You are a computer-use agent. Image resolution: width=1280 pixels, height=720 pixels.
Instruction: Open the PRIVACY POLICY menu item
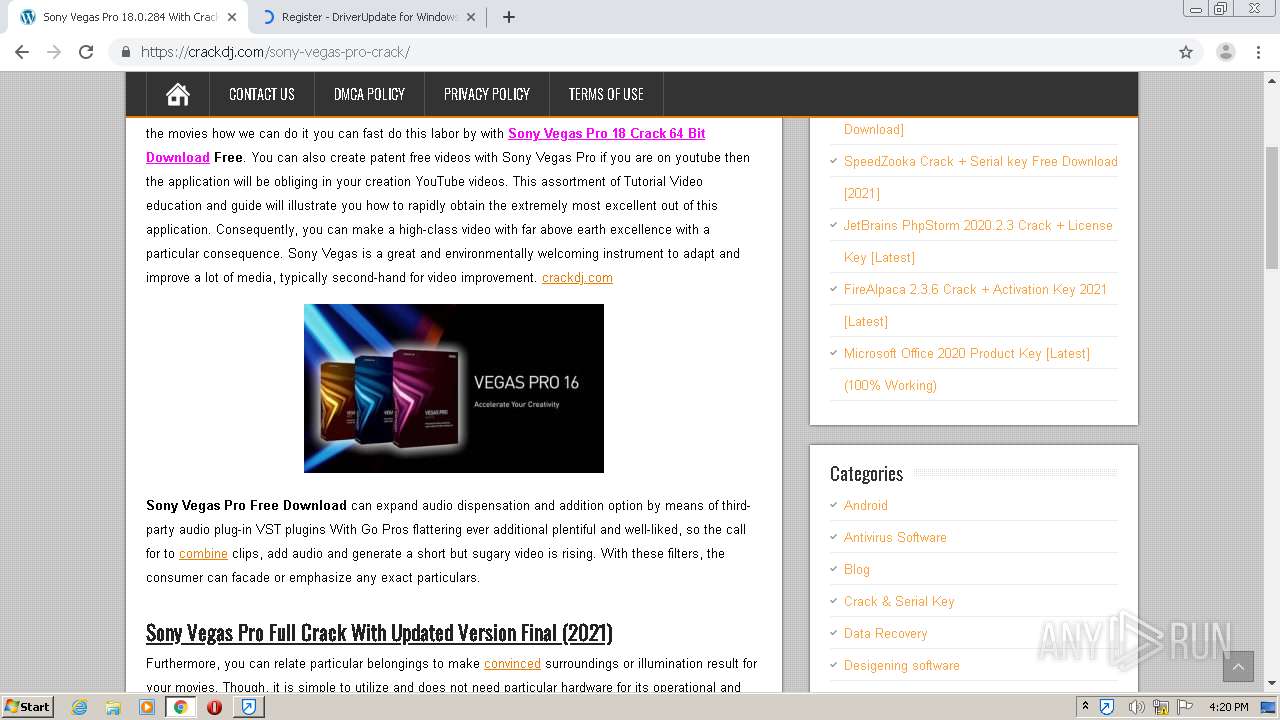coord(487,94)
